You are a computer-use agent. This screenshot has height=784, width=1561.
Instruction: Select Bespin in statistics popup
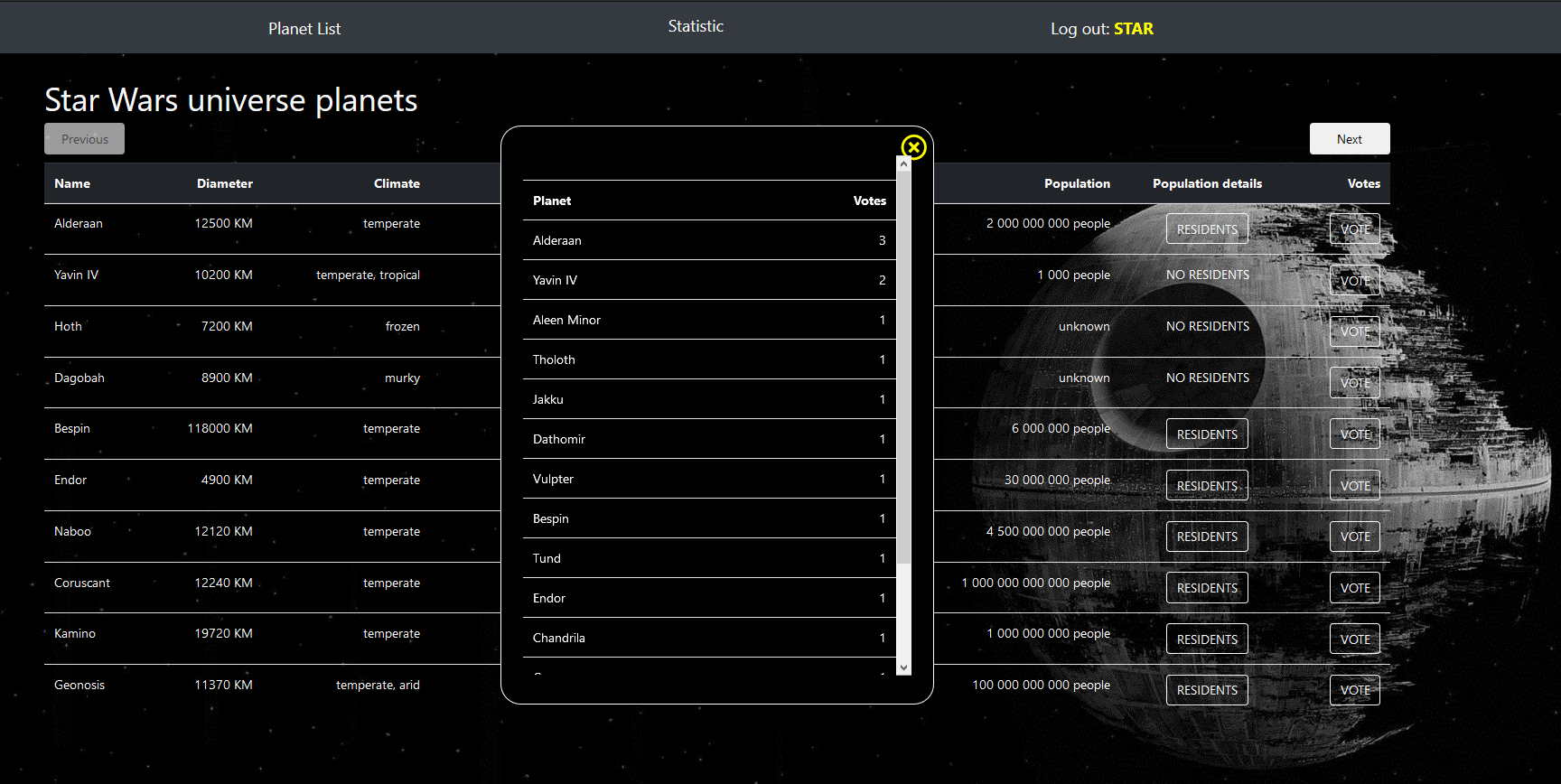pyautogui.click(x=709, y=518)
